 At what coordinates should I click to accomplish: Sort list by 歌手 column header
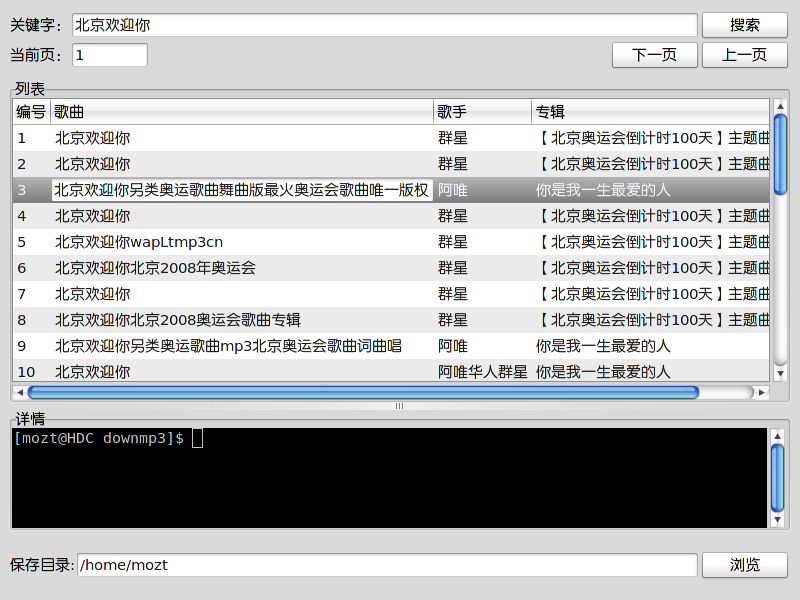click(483, 112)
